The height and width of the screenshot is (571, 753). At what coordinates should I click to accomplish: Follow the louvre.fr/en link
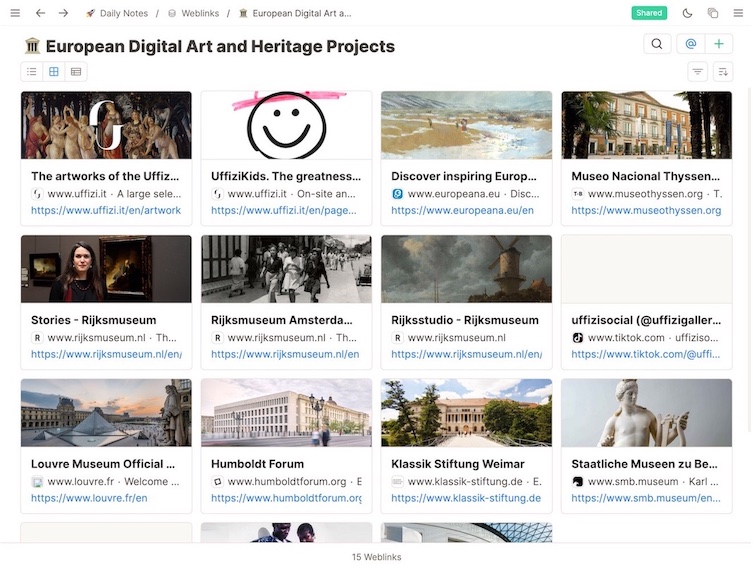click(89, 498)
